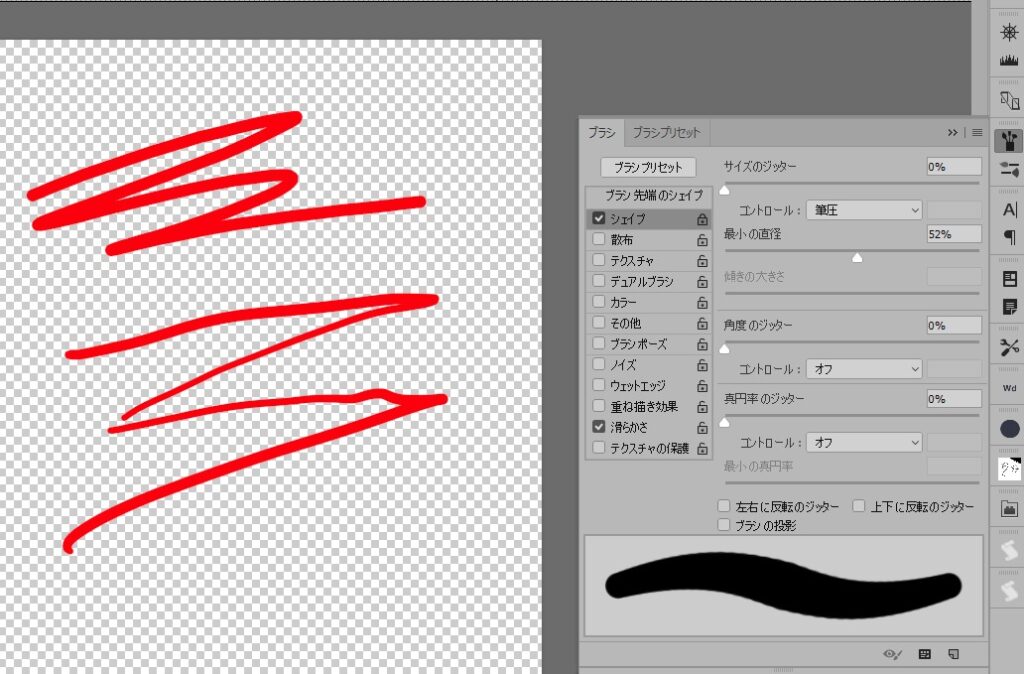Click the ブラシプリセット button

pyautogui.click(x=647, y=168)
